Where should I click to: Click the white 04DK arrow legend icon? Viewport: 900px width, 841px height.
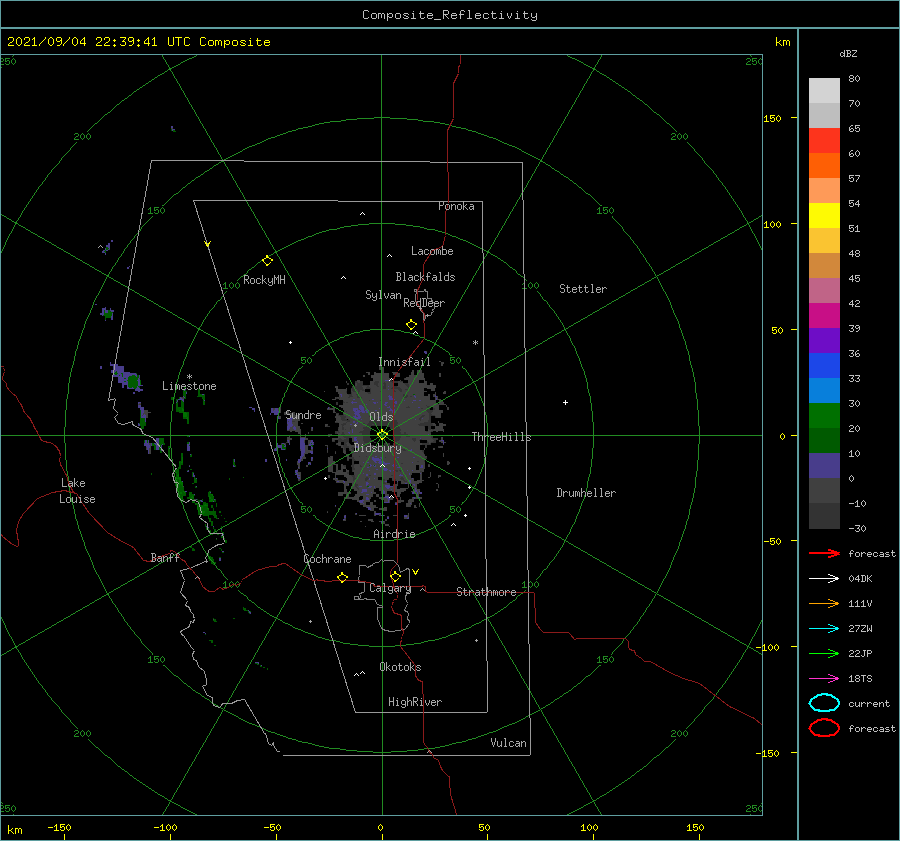(824, 579)
